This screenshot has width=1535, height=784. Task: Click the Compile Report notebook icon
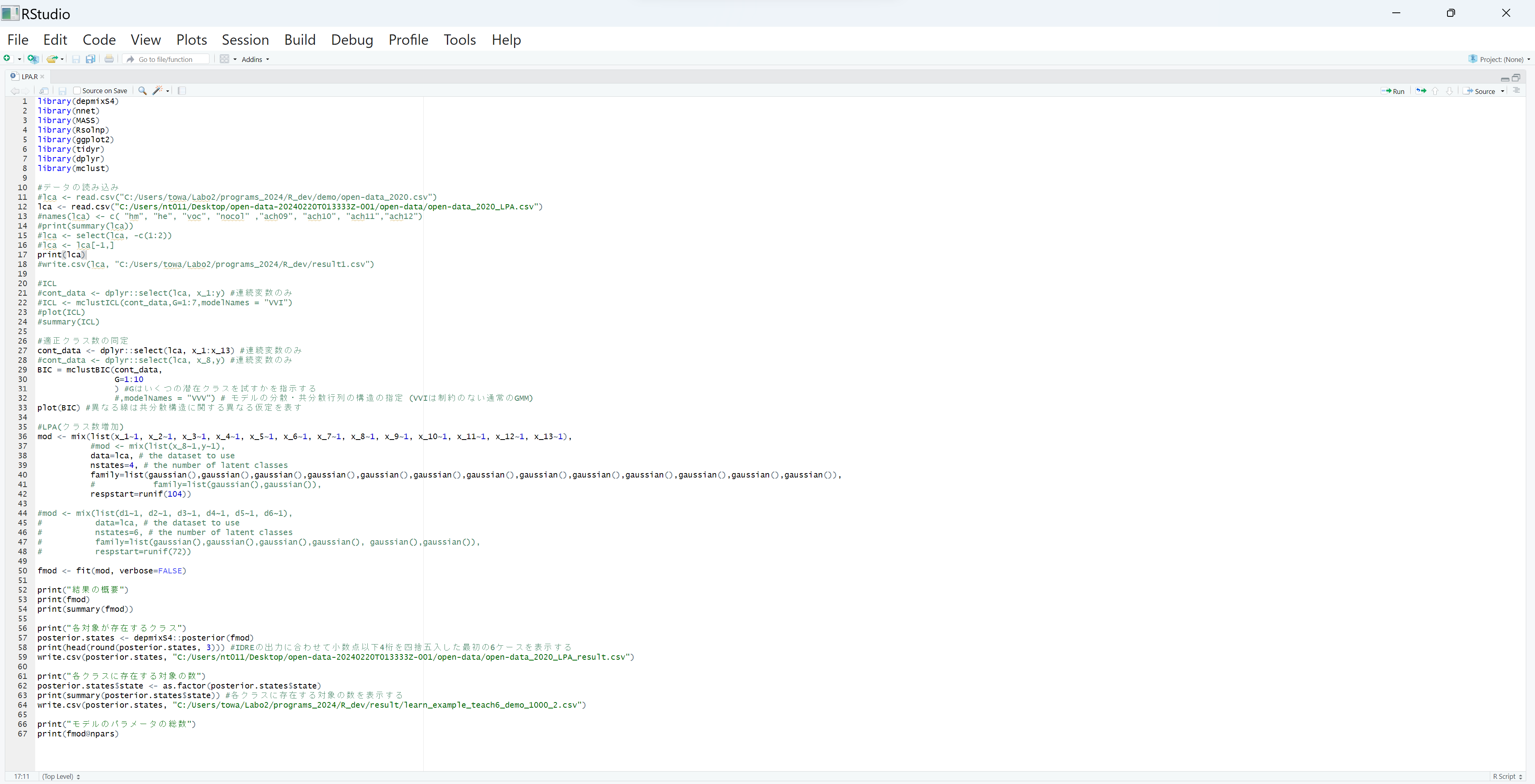(182, 91)
